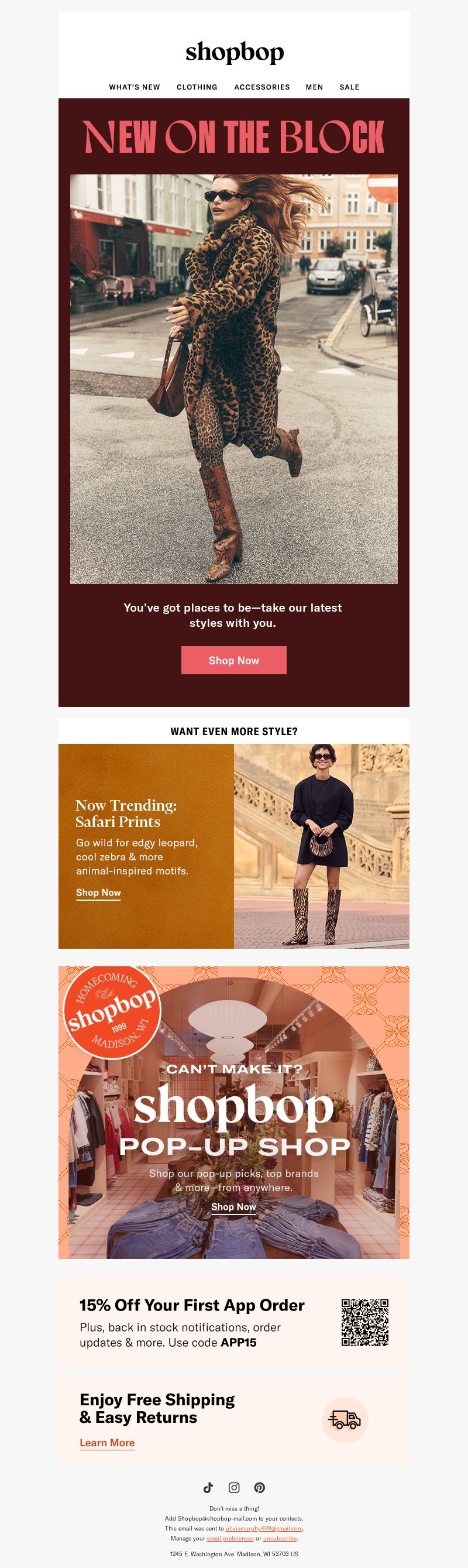Click the leopard coat hero image

click(x=233, y=379)
